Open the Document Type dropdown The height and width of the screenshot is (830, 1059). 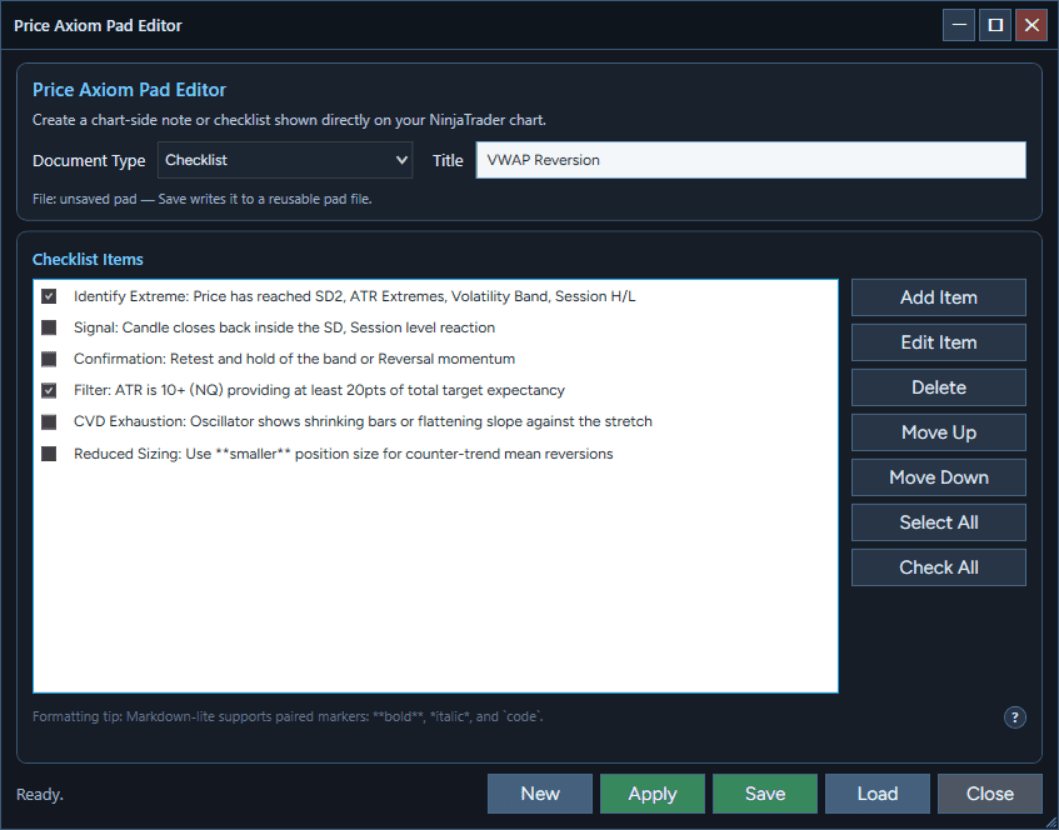285,160
